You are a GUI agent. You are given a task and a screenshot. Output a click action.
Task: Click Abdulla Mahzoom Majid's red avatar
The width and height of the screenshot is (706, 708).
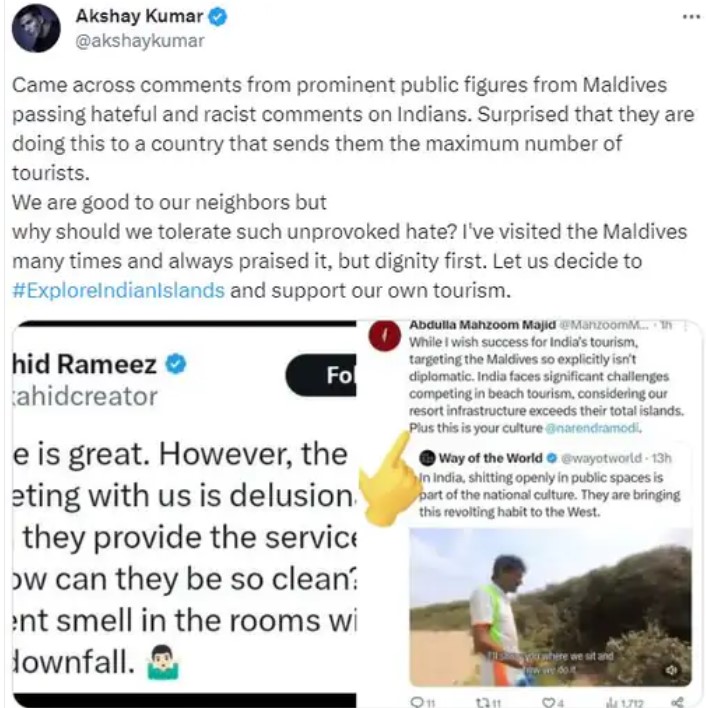385,336
